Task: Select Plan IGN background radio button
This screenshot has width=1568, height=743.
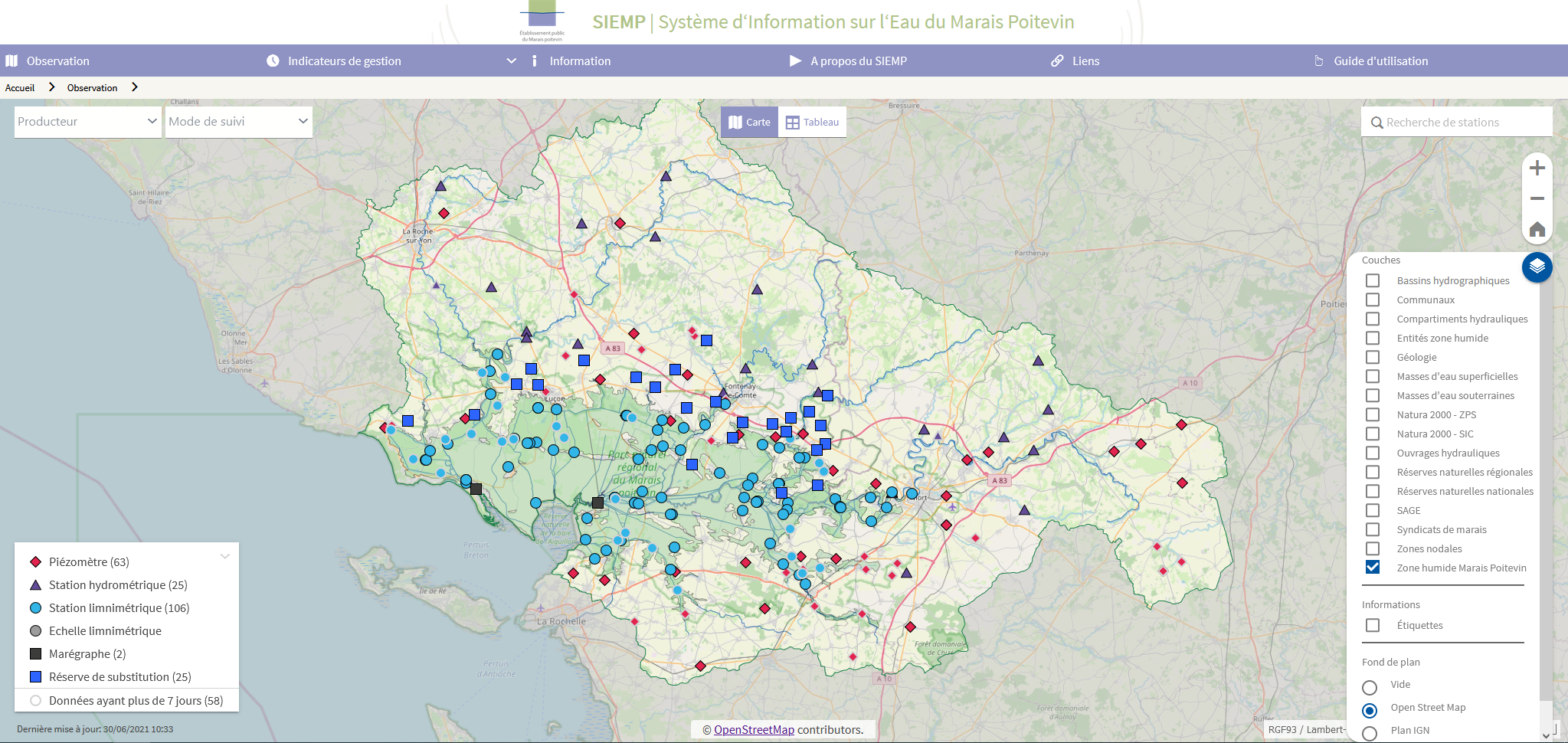Action: click(1370, 733)
